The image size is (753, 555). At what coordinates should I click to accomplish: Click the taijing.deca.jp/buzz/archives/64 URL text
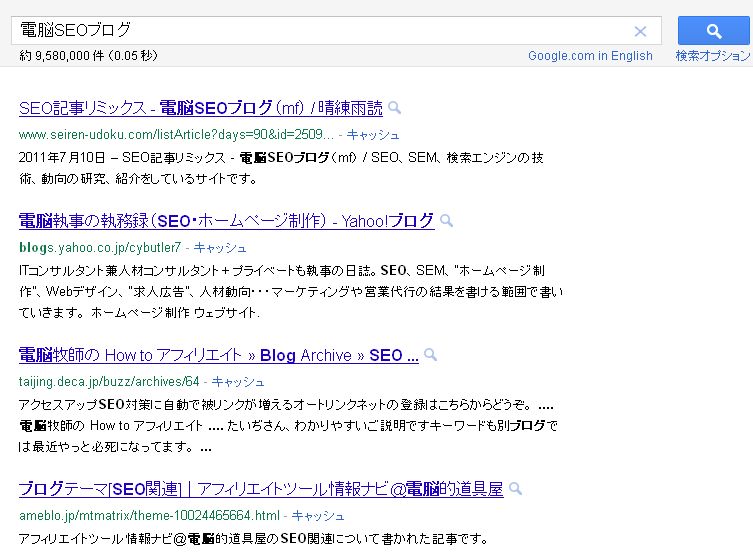[x=109, y=382]
